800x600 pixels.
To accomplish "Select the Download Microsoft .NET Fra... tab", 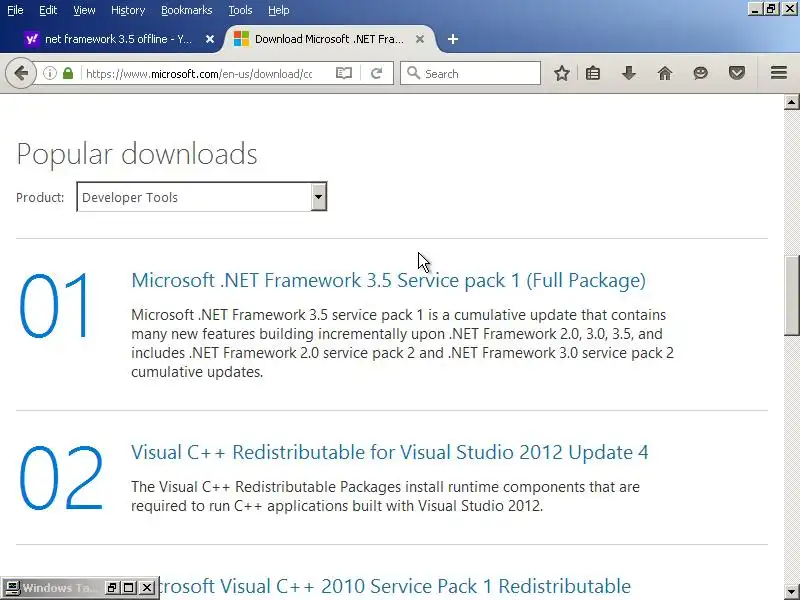I will [x=329, y=39].
